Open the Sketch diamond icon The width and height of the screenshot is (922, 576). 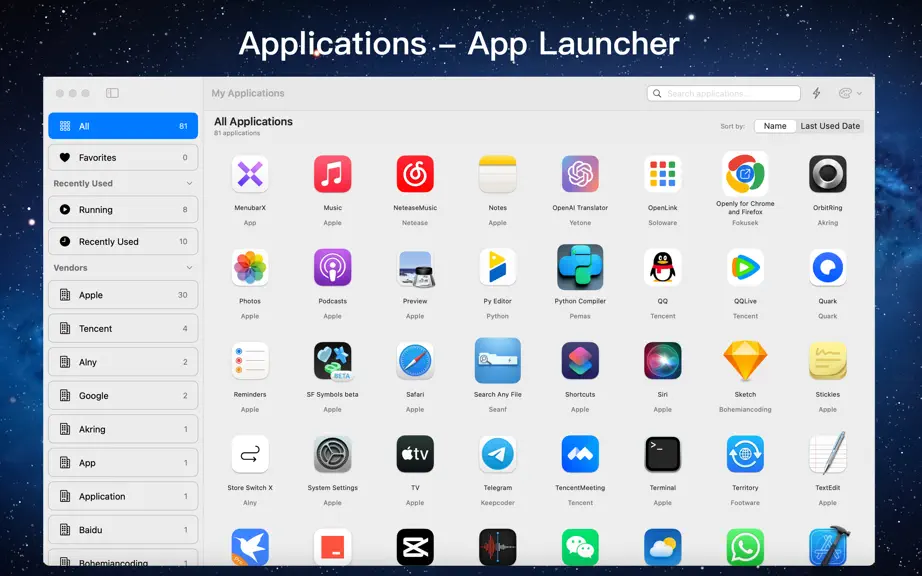point(745,360)
